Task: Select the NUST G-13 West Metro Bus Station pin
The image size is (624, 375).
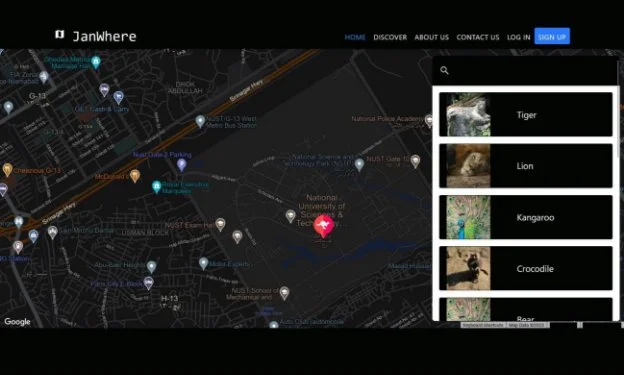Action: pos(200,121)
